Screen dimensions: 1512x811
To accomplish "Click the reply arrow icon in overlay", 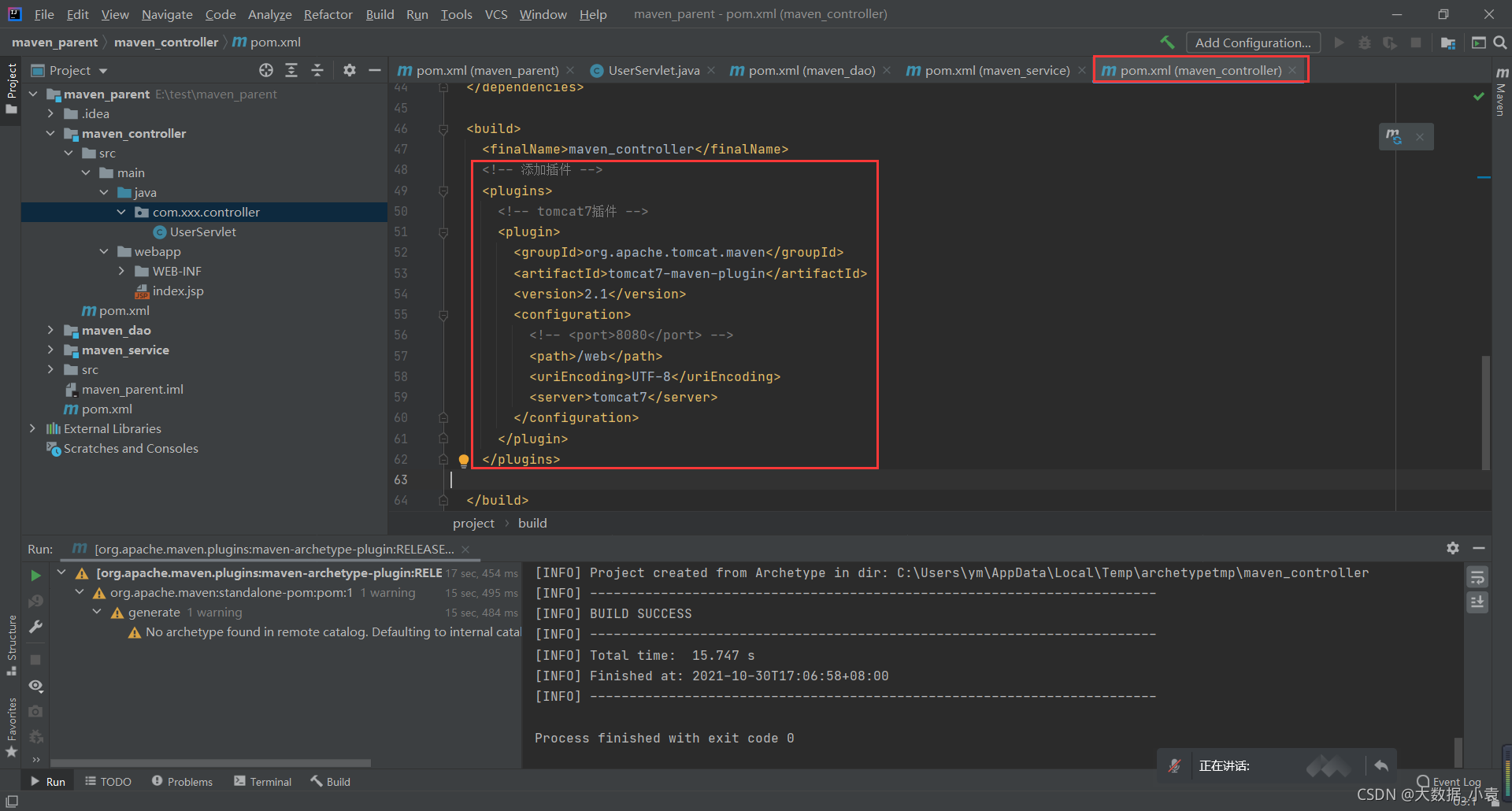I will tap(1381, 765).
